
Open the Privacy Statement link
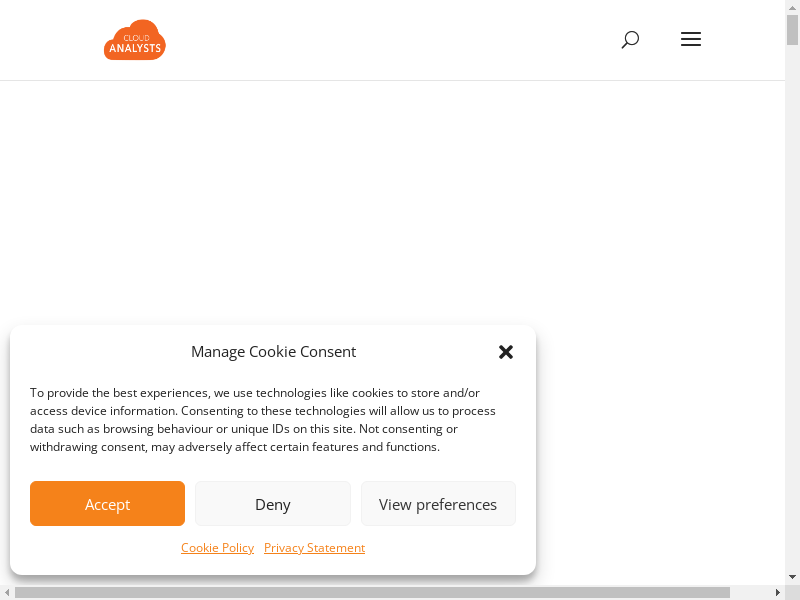coord(314,548)
